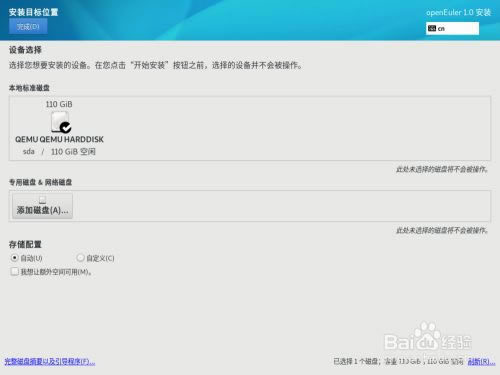Click the sda / 110 GiB 空闲 label
The height and width of the screenshot is (375, 500).
[59, 152]
